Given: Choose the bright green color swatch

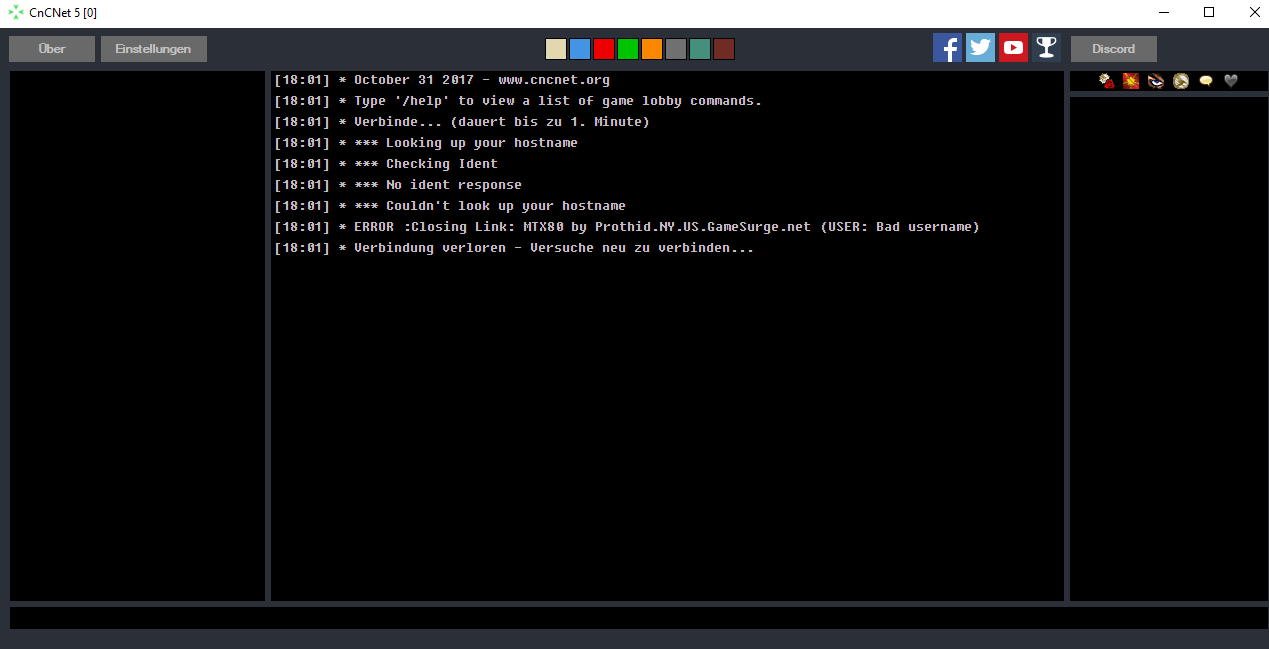Looking at the screenshot, I should point(628,49).
